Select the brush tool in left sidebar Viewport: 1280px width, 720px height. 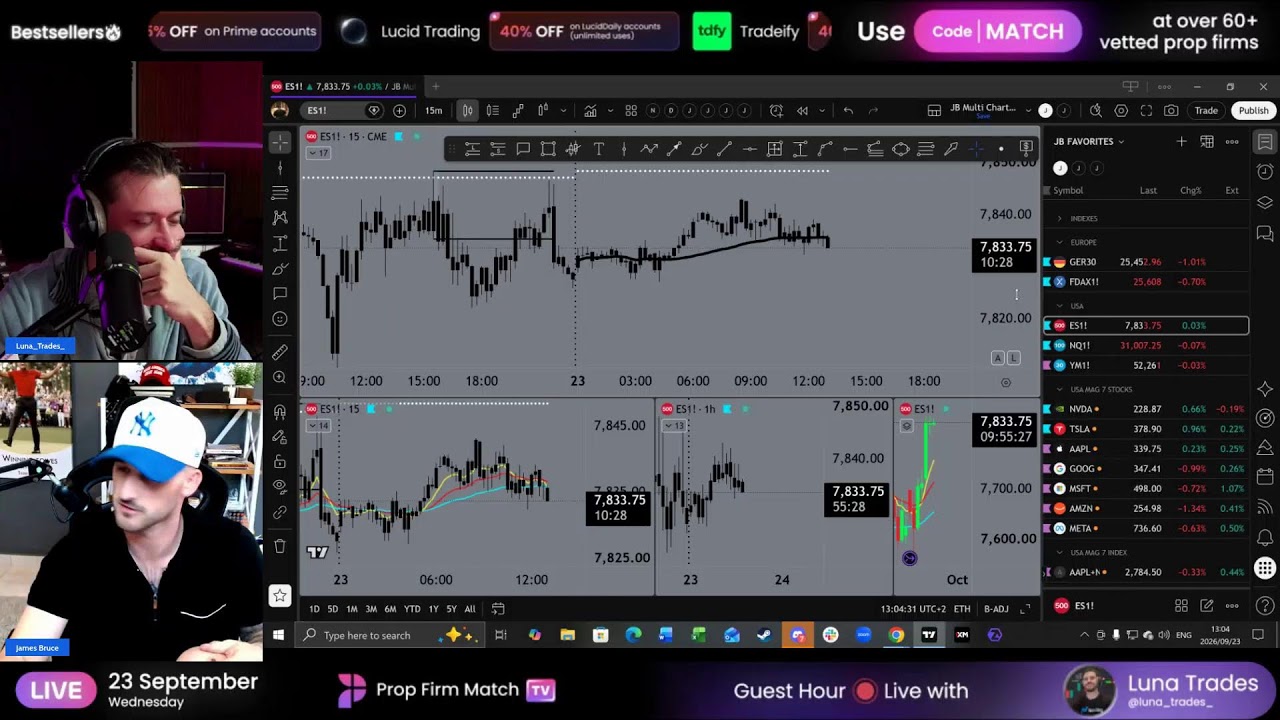click(280, 268)
